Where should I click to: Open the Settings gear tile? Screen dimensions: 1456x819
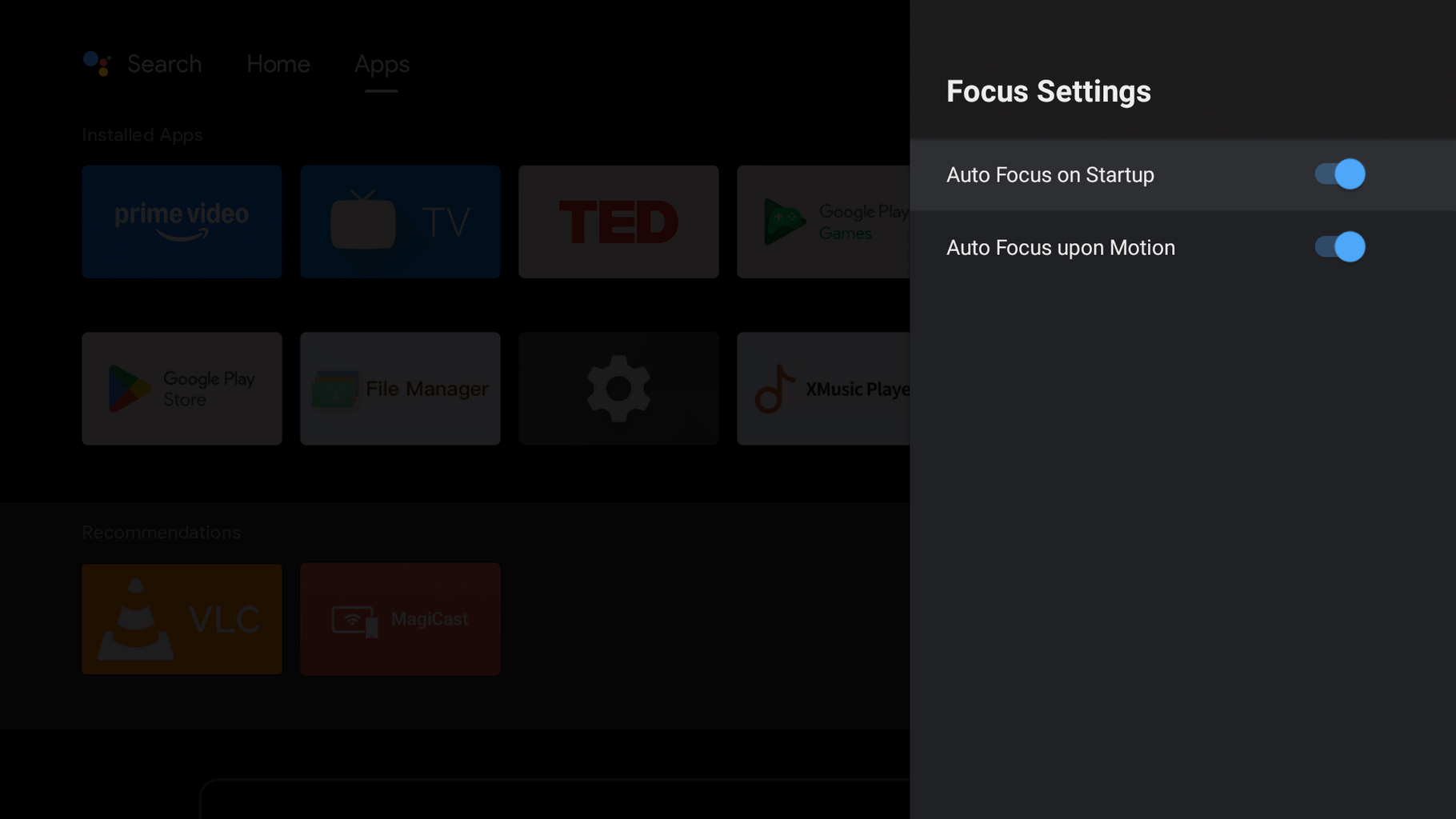[x=618, y=389]
